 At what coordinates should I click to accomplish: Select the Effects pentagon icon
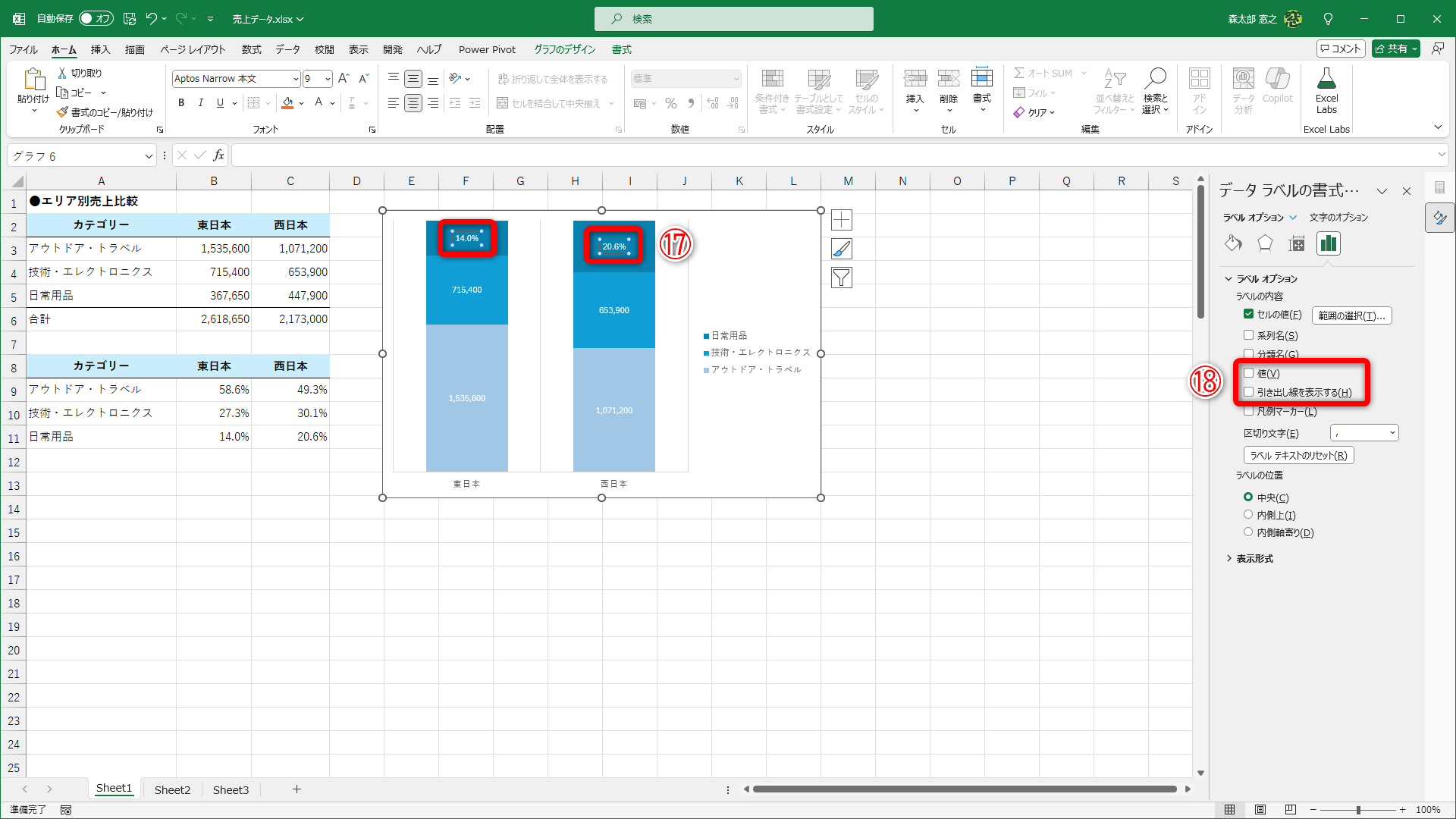pos(1265,243)
